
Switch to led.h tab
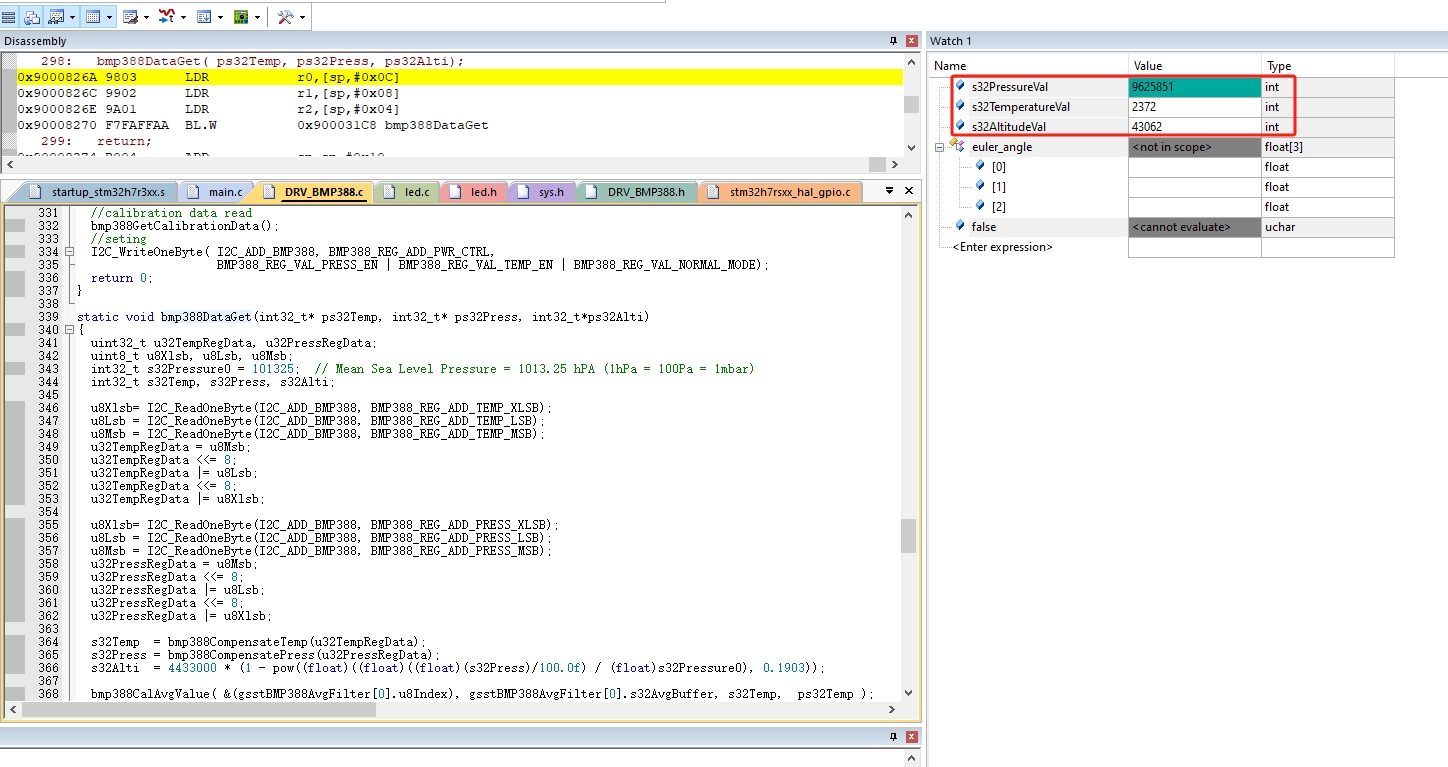point(474,191)
